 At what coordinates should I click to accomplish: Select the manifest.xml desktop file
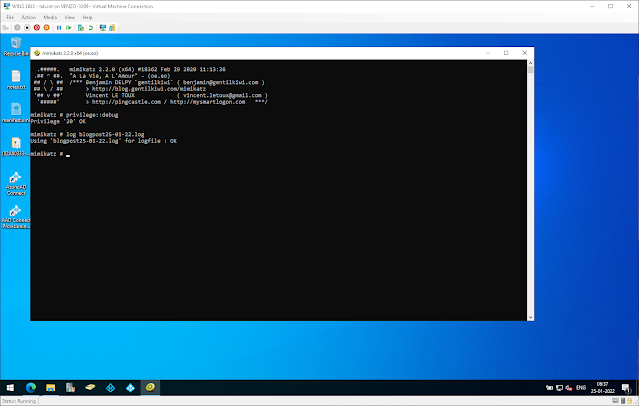pyautogui.click(x=16, y=113)
